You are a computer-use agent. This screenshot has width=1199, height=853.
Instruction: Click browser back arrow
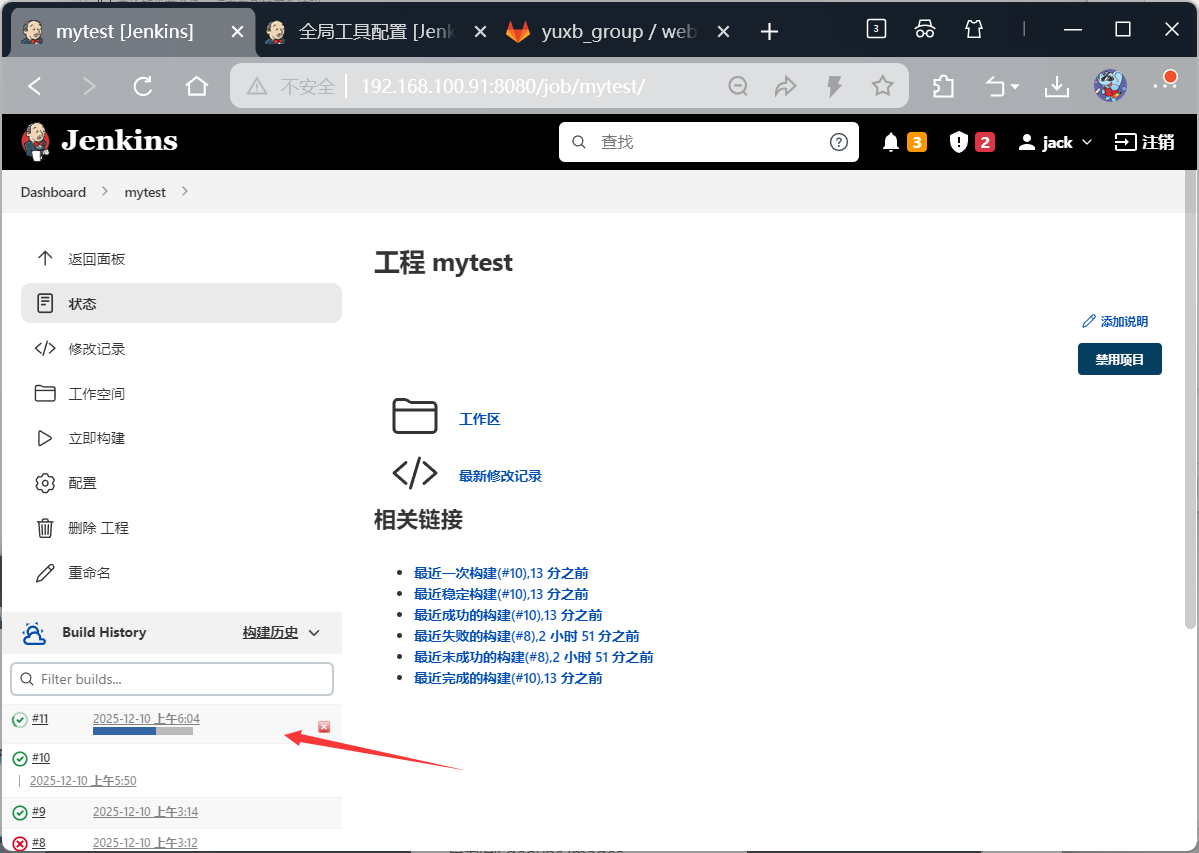[34, 86]
